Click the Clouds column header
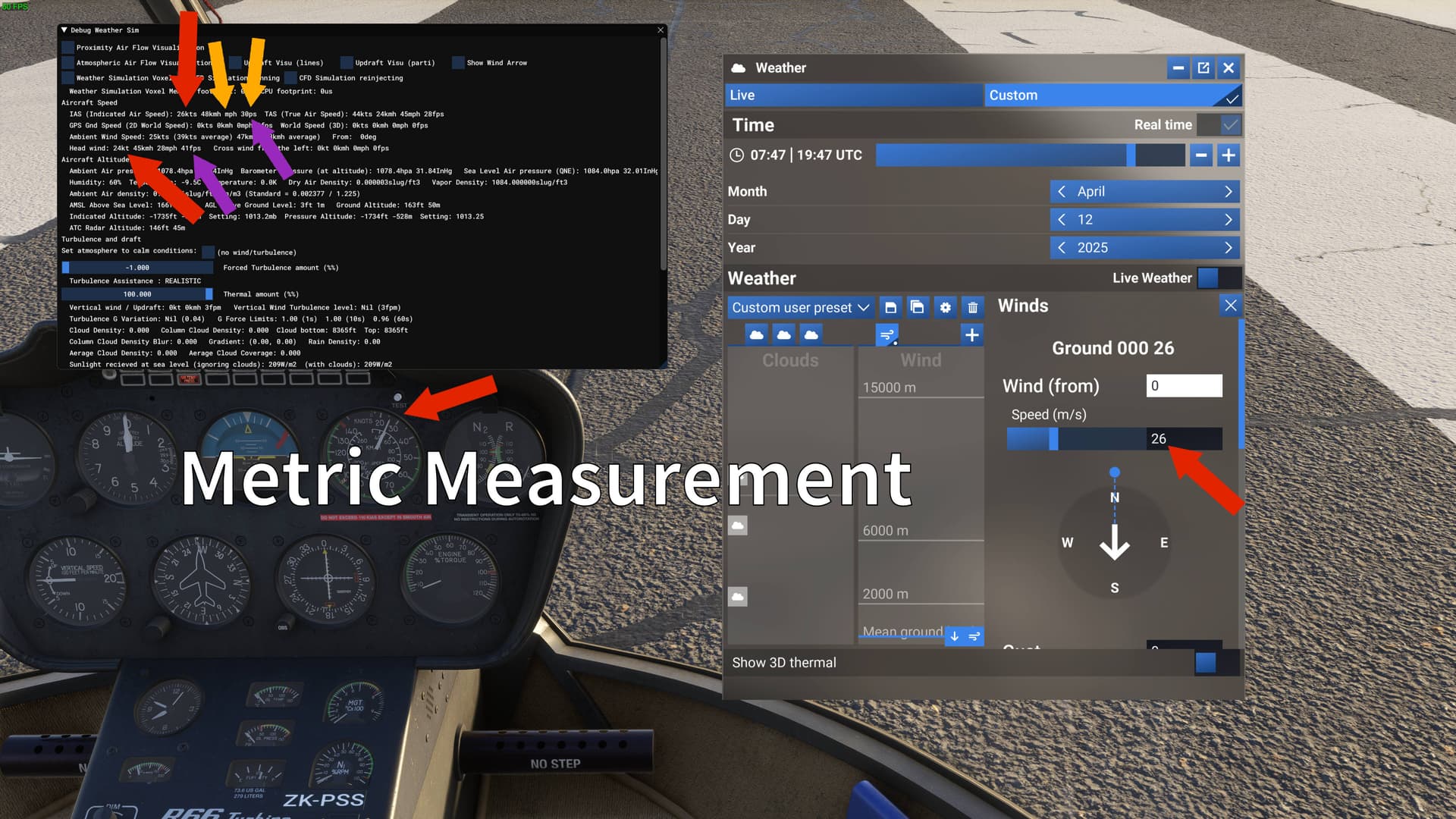 point(790,360)
